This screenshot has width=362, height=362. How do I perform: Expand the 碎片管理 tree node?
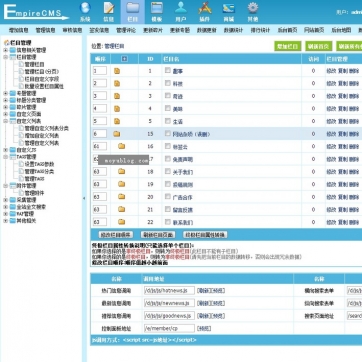tap(5, 107)
